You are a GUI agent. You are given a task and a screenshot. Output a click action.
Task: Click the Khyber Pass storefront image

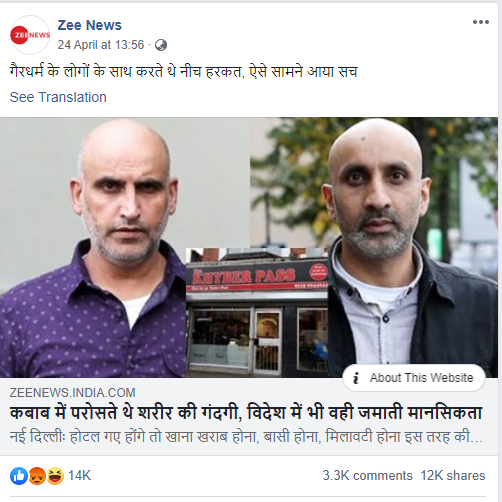(257, 313)
